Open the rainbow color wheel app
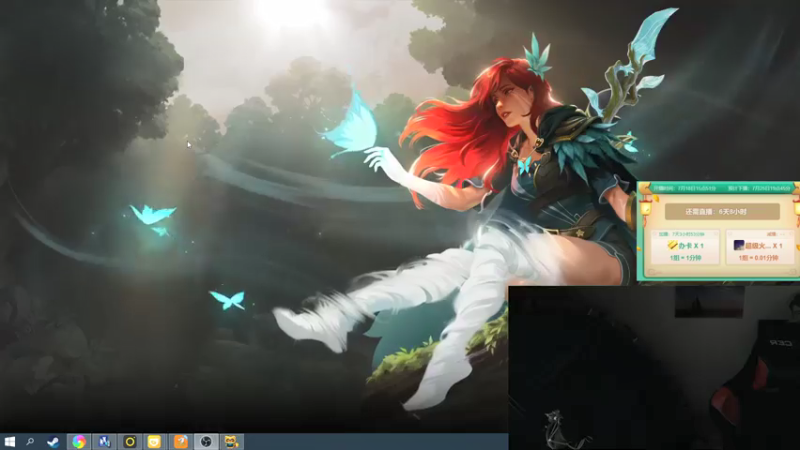 coord(79,442)
